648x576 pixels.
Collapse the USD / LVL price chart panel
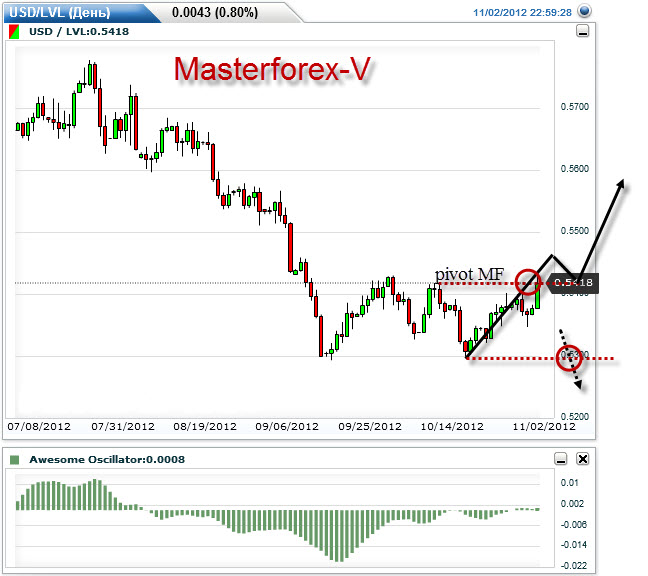pos(583,31)
